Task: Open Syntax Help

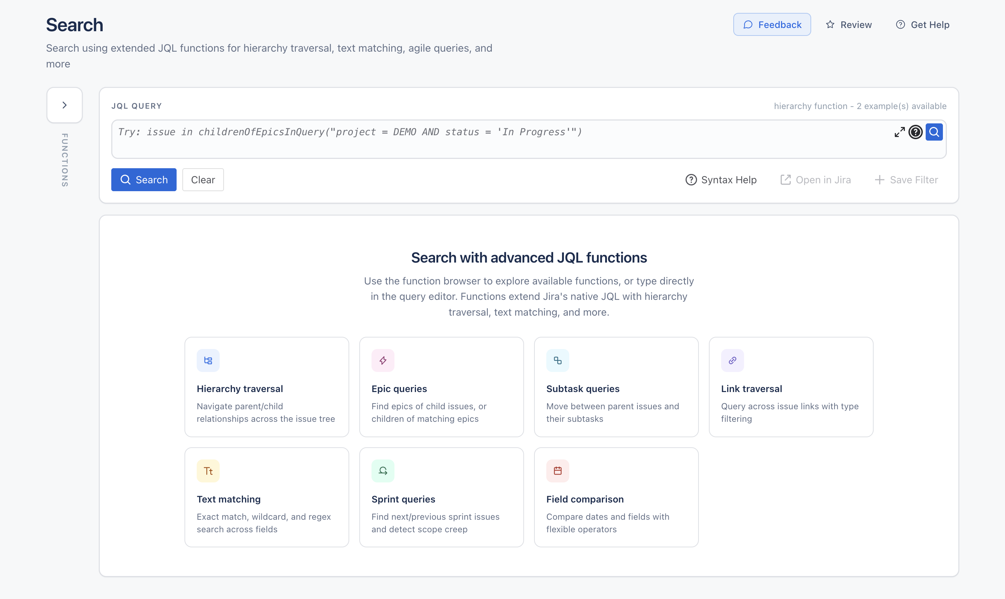Action: (x=721, y=180)
